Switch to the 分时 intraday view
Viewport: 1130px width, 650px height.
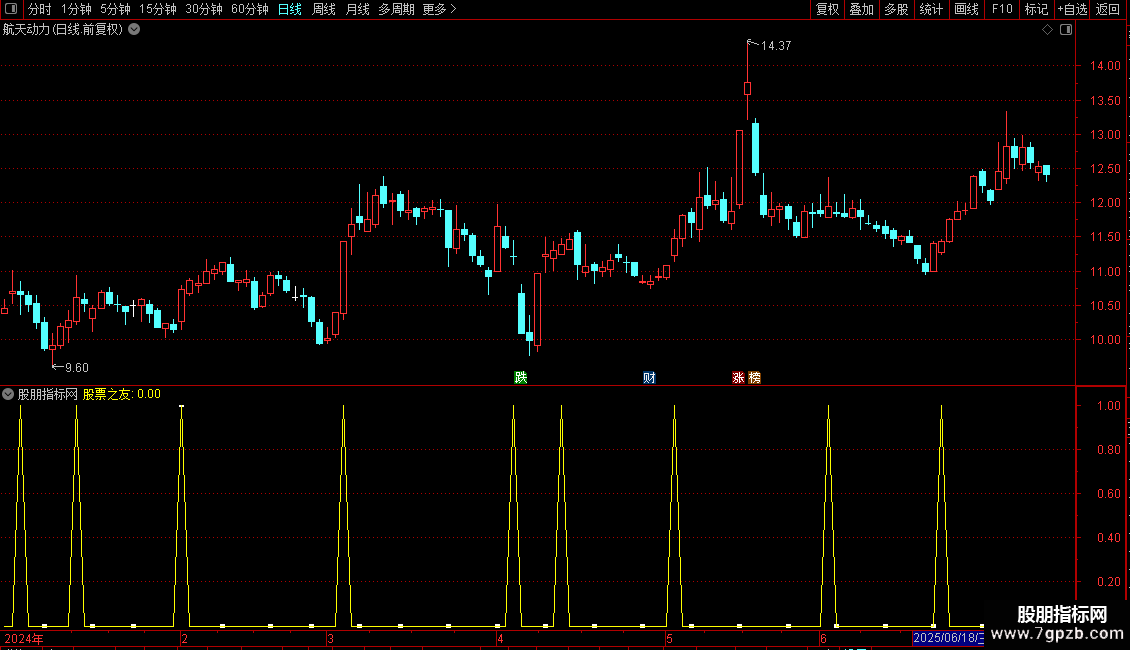click(x=40, y=9)
